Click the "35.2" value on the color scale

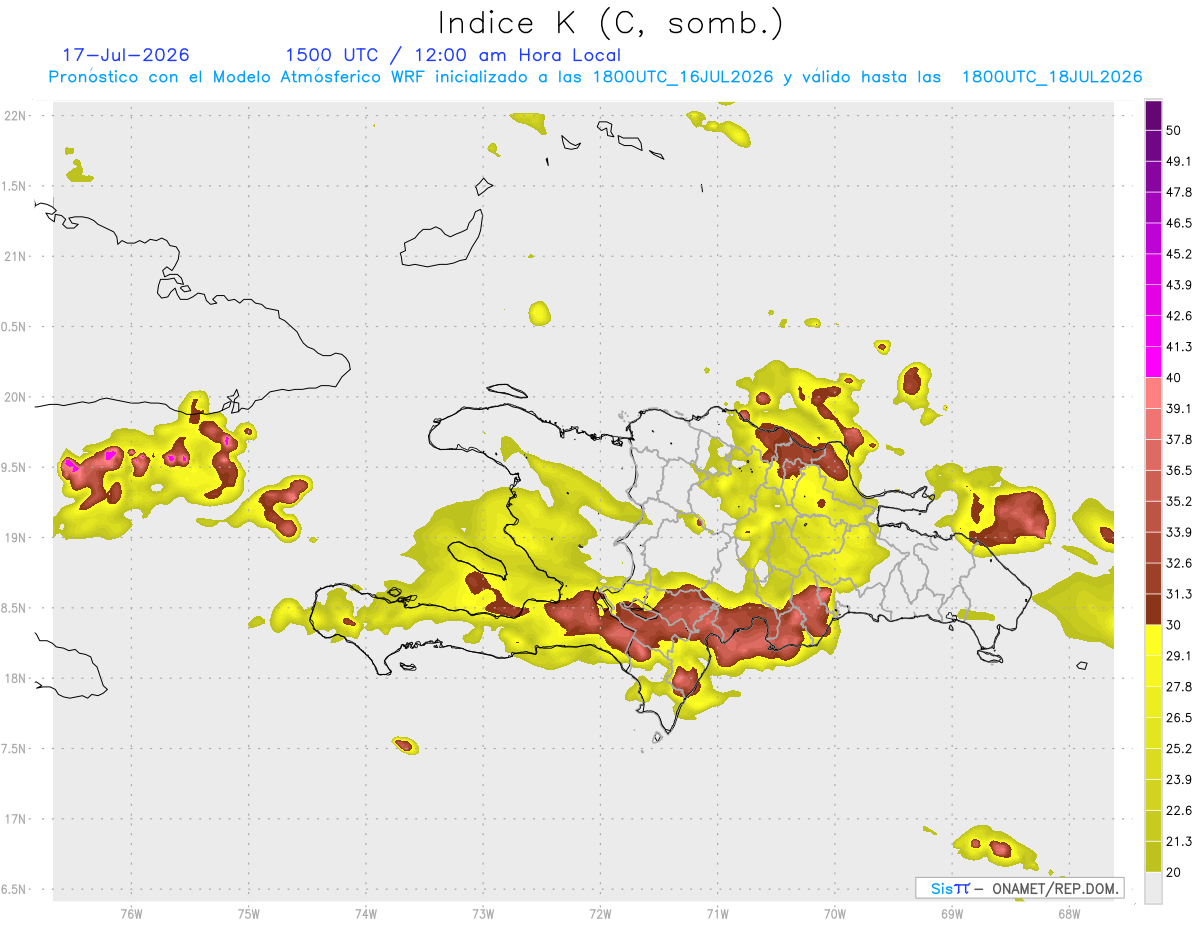[x=1179, y=501]
